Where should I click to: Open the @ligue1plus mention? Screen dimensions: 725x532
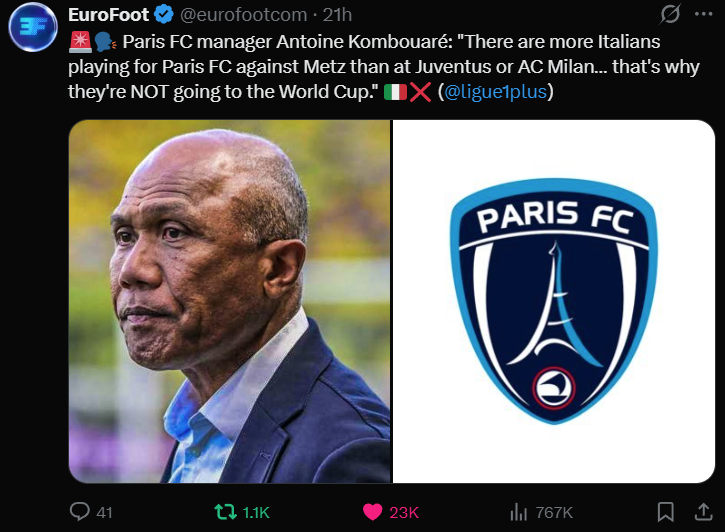[495, 92]
